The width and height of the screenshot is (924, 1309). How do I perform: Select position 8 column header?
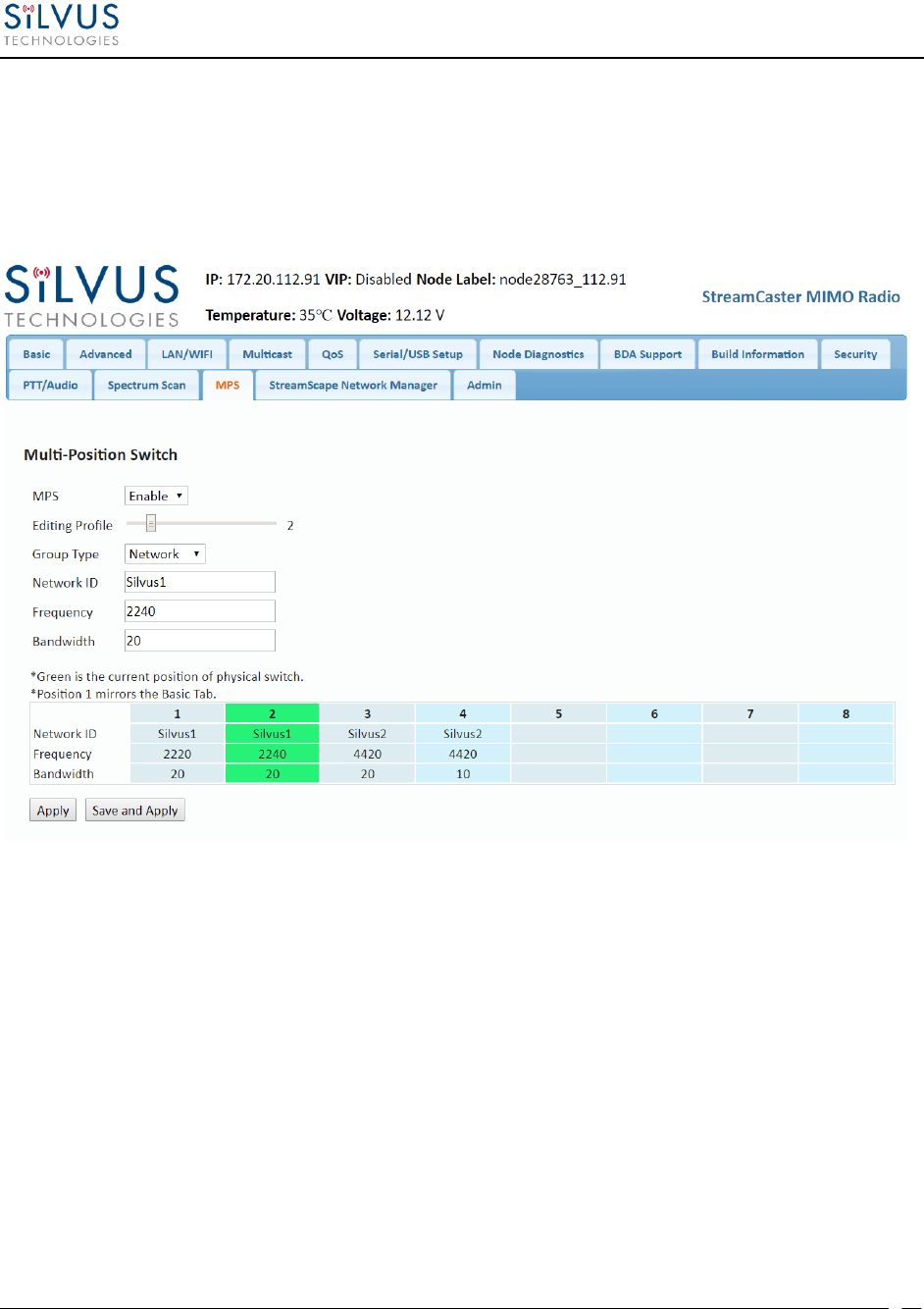click(846, 713)
